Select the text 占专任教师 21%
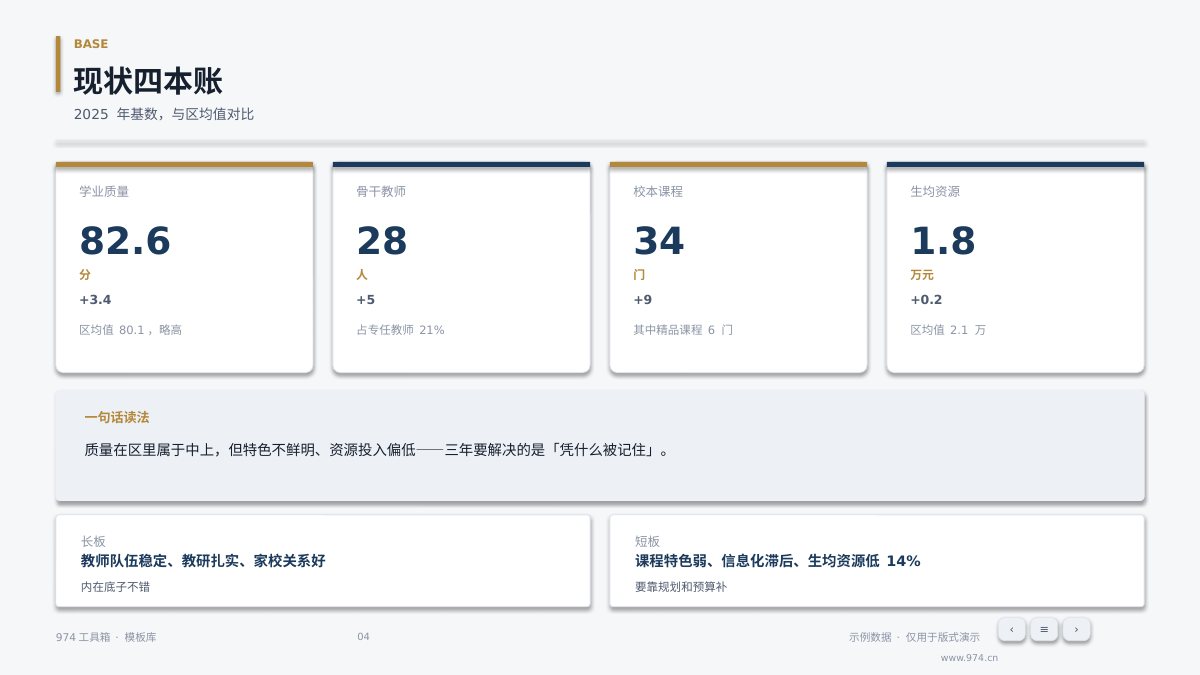1200x675 pixels. click(401, 330)
